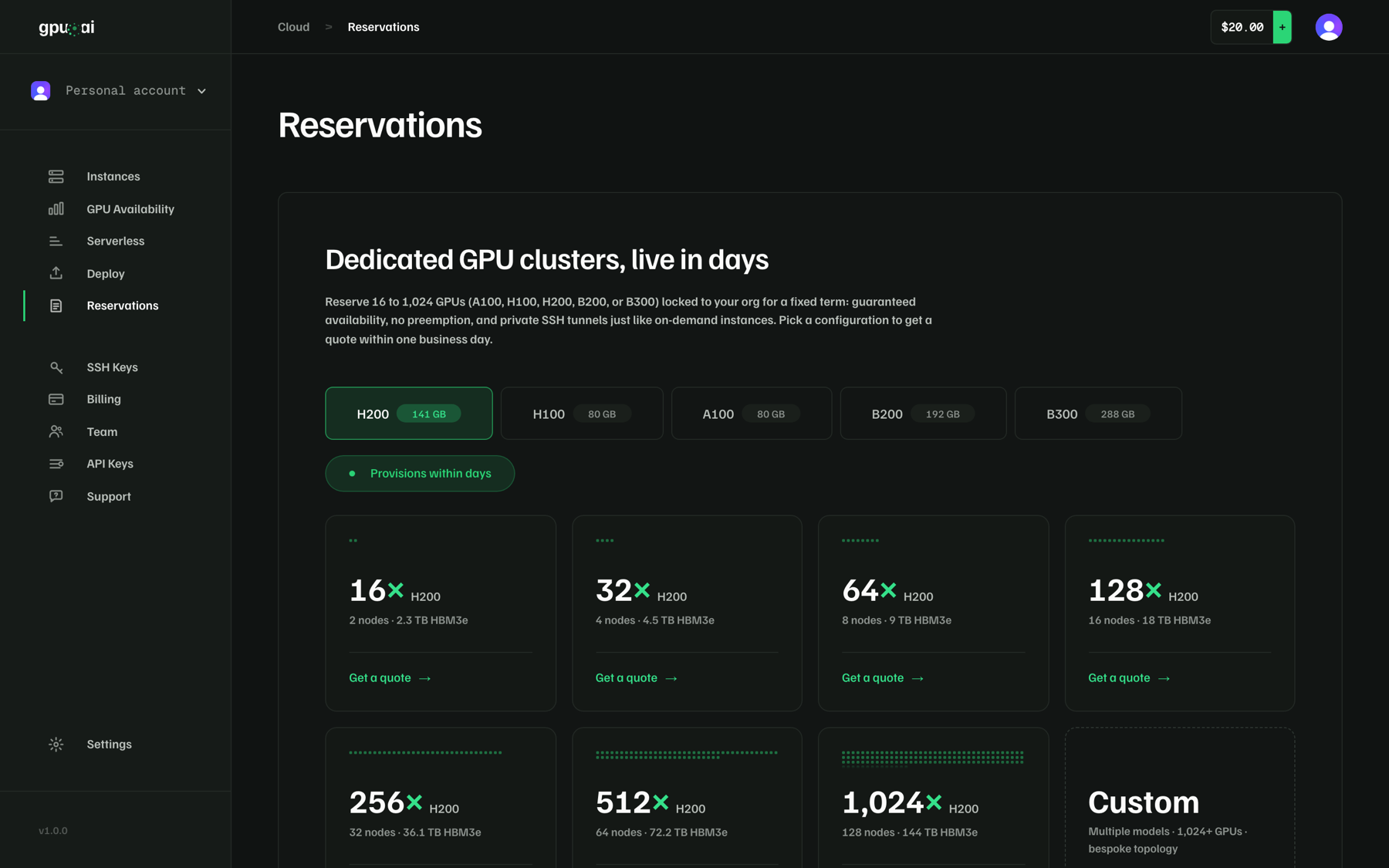Click the Support chat icon
The height and width of the screenshot is (868, 1389).
[x=56, y=496]
